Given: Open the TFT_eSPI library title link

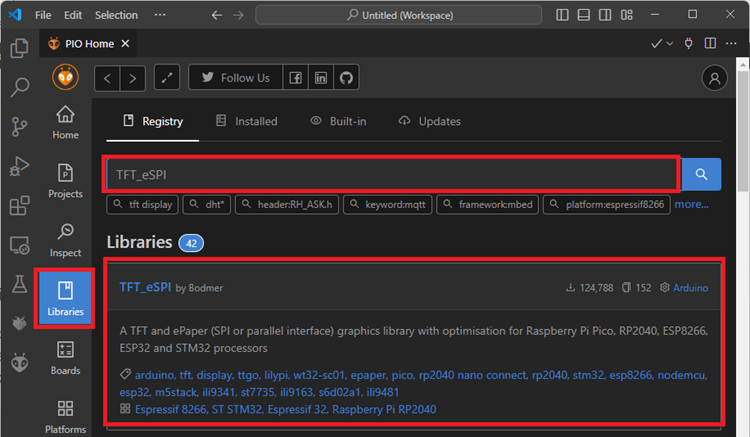Looking at the screenshot, I should [145, 287].
